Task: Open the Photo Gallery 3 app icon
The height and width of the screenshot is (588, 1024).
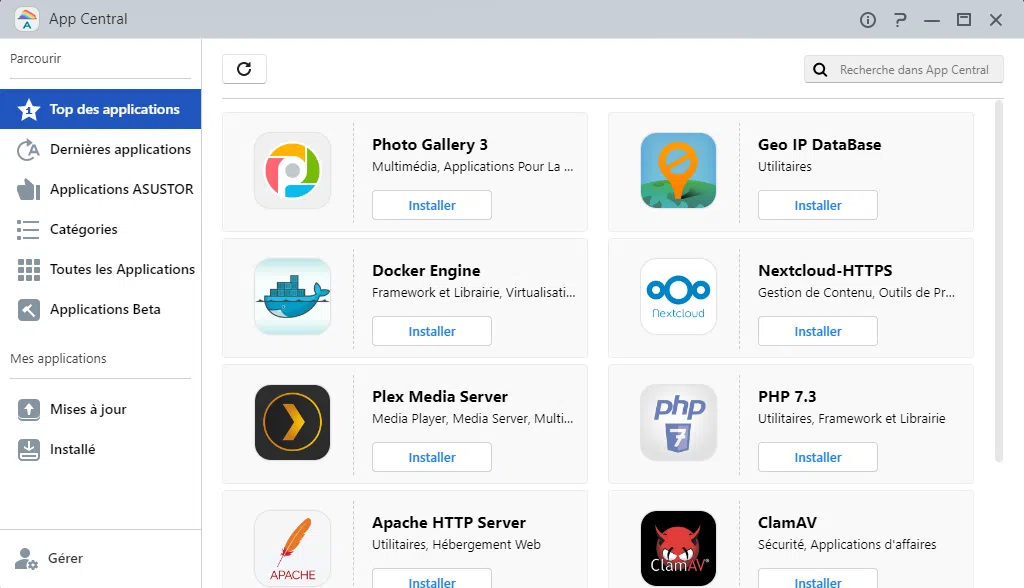Action: click(292, 170)
